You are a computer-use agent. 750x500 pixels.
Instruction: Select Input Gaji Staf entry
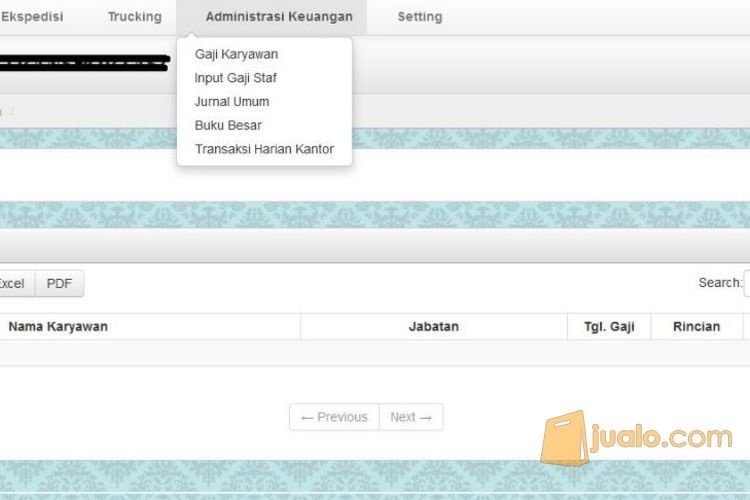(235, 78)
